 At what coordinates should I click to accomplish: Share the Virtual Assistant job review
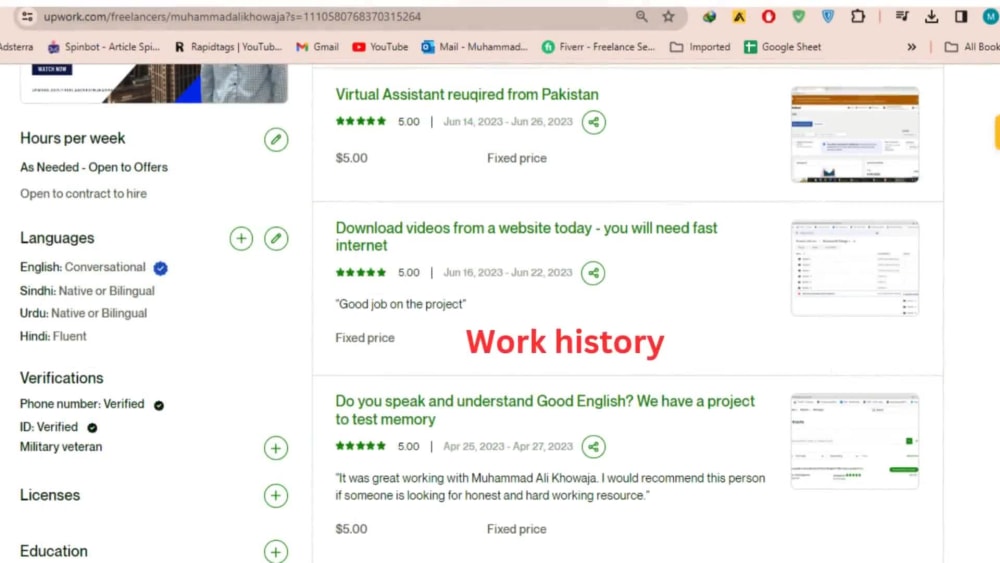coord(594,122)
